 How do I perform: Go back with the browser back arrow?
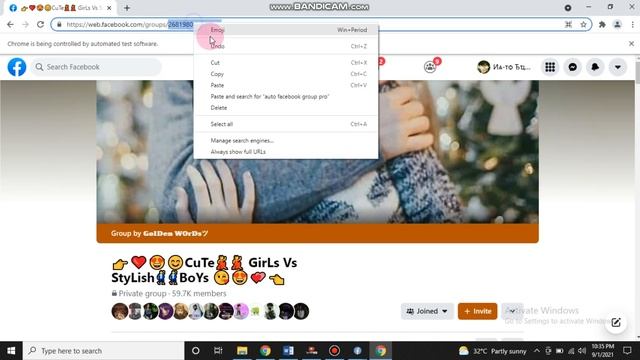(10, 24)
